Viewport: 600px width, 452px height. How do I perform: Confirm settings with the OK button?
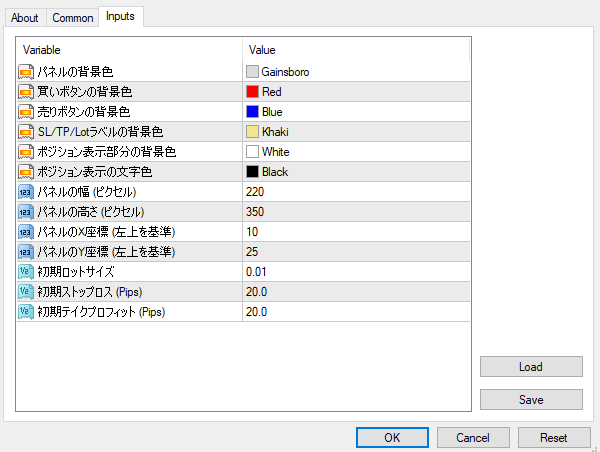tap(392, 437)
